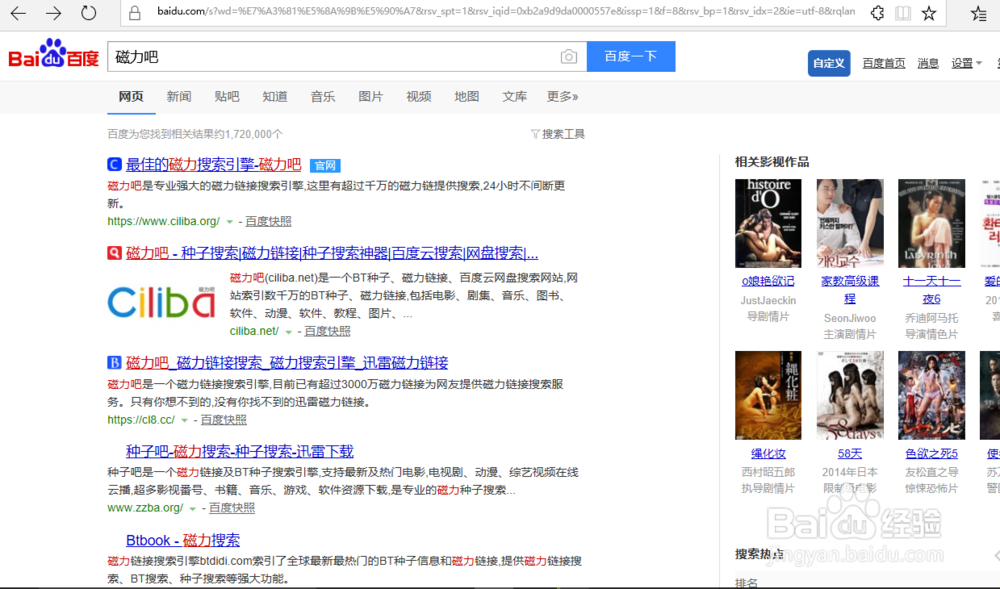Open result 最佳的磁力搜索引擎-磁力吧
Screen dimensions: 1000x589
[214, 164]
